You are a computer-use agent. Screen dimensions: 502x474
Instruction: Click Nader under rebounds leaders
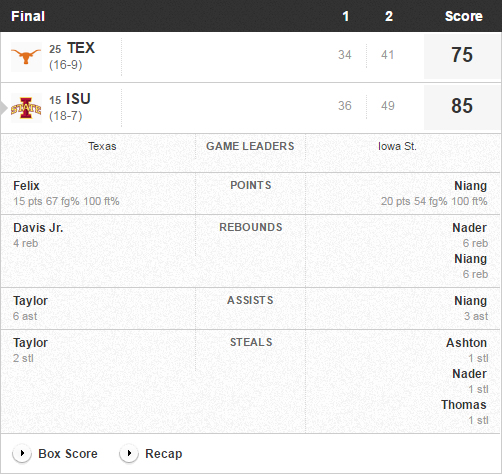(469, 228)
